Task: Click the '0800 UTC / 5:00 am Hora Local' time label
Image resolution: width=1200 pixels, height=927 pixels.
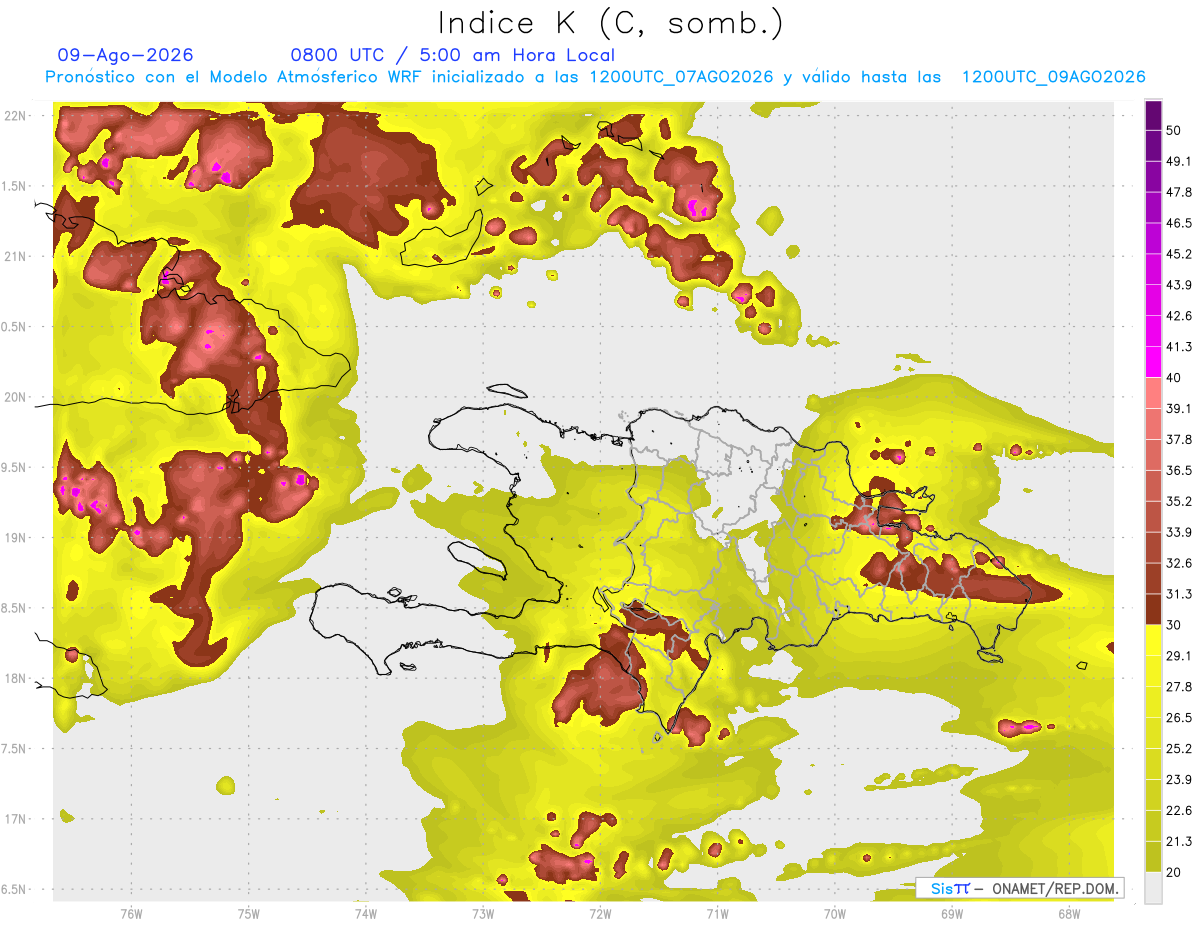Action: coord(453,55)
